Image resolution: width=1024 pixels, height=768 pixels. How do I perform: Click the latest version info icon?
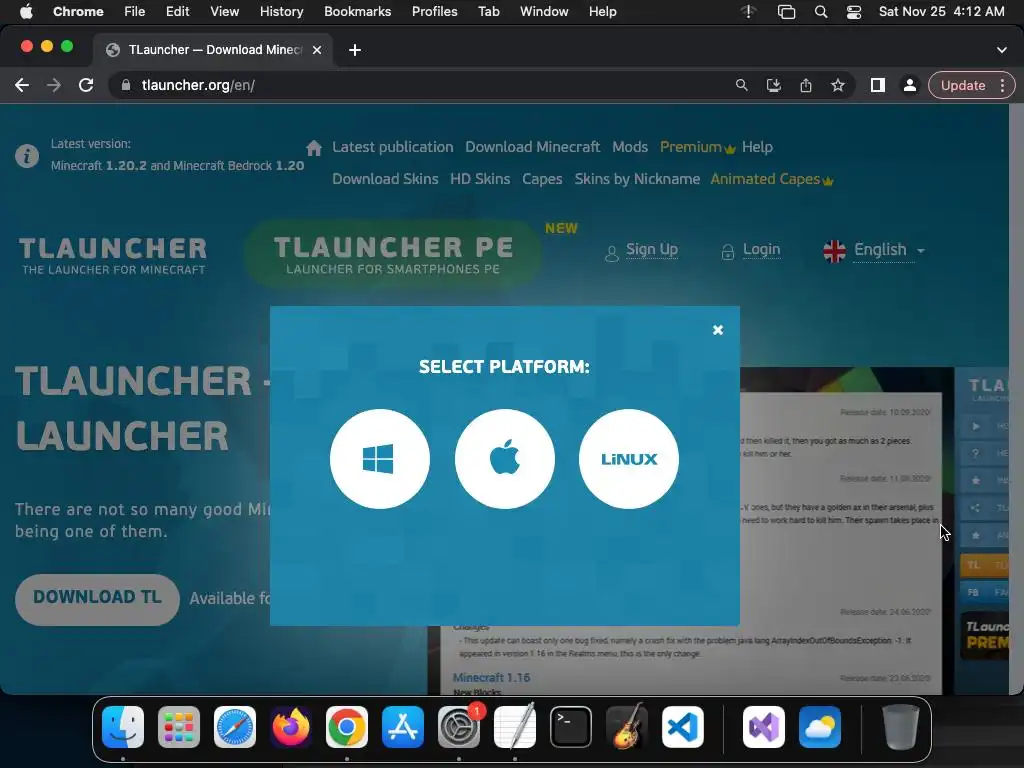coord(27,156)
